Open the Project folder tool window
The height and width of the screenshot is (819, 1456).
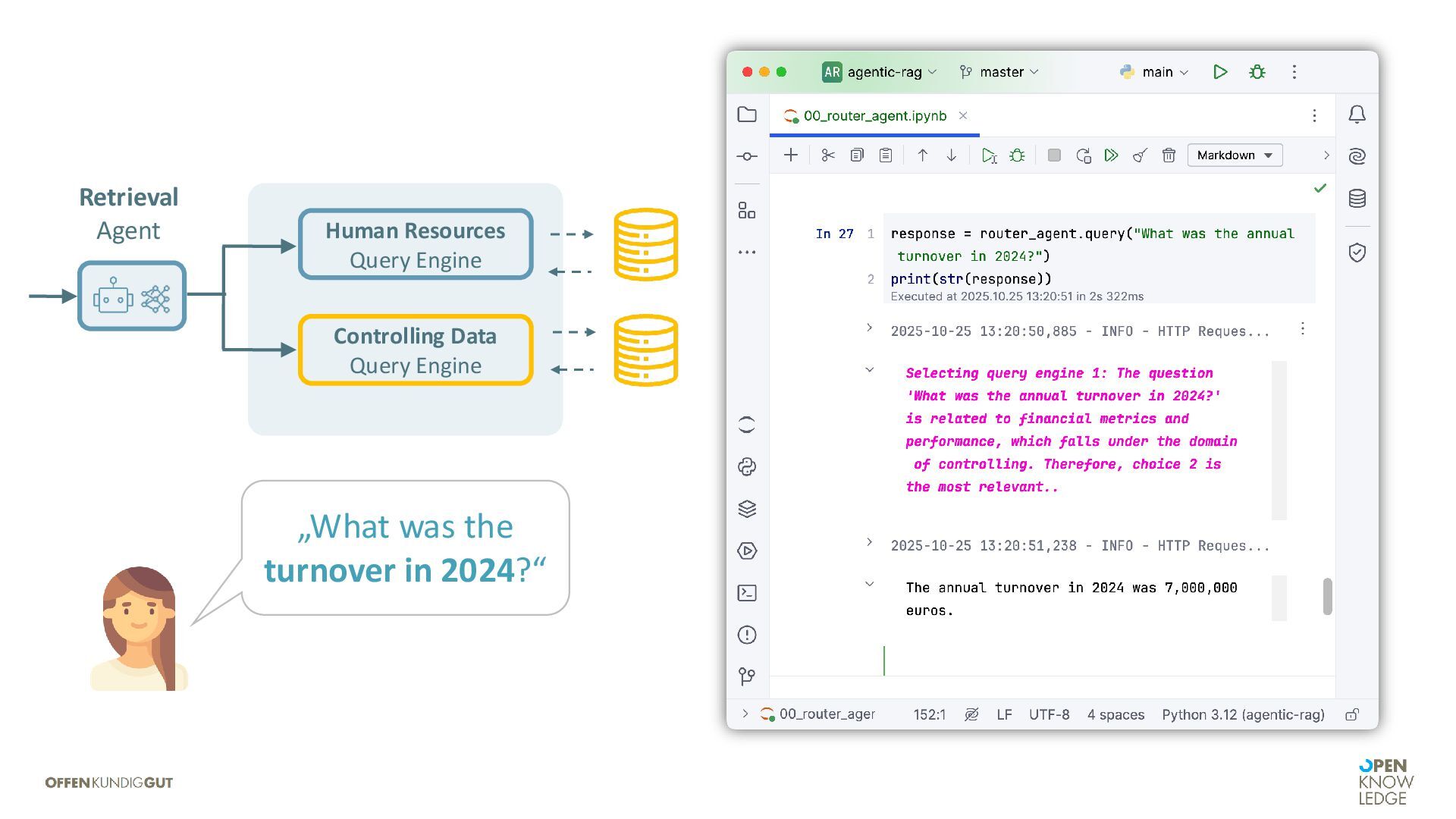747,115
